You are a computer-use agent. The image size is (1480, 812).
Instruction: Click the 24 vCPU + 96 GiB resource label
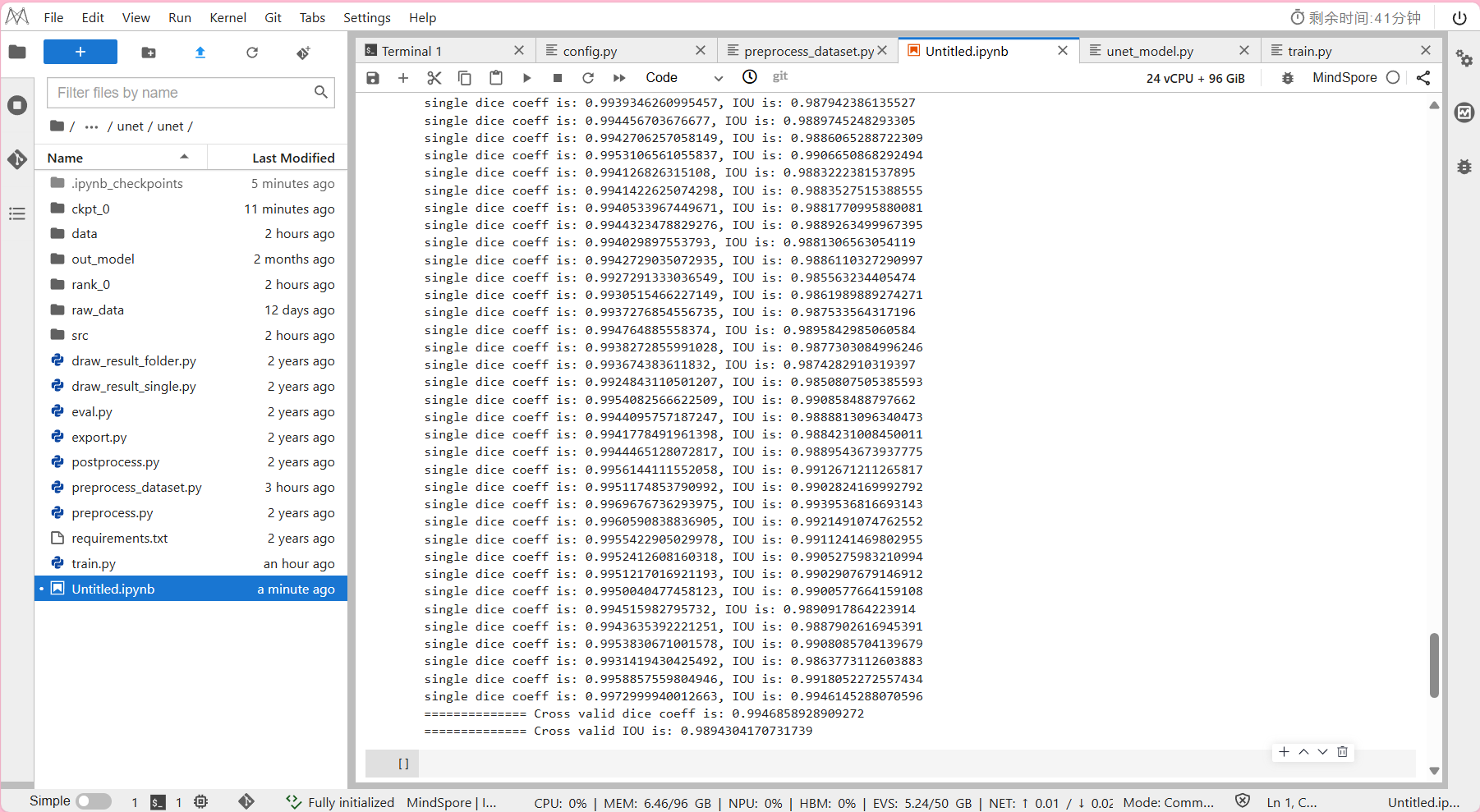[1195, 78]
